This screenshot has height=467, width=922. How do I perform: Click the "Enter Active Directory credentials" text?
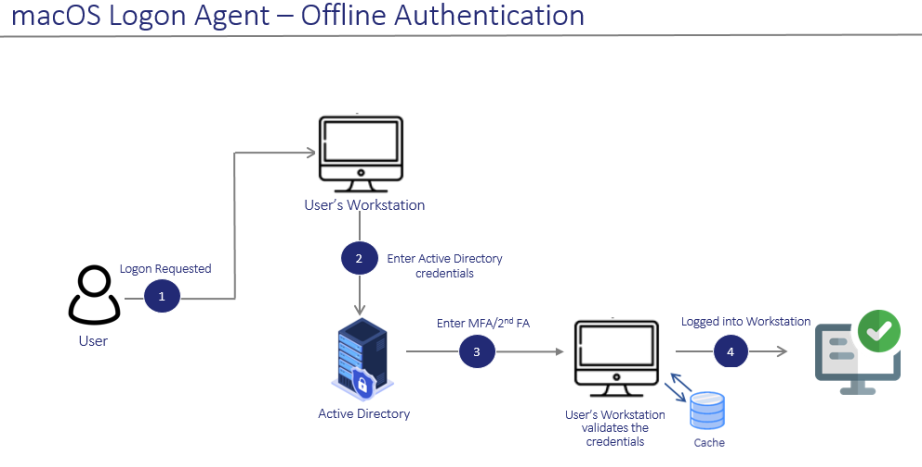point(444,265)
